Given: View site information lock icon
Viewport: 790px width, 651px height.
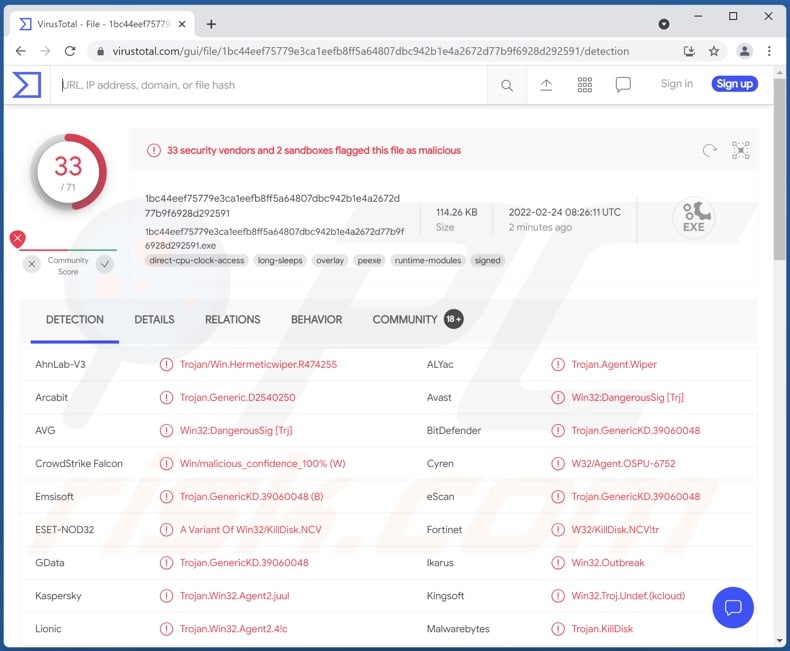Looking at the screenshot, I should [x=100, y=51].
